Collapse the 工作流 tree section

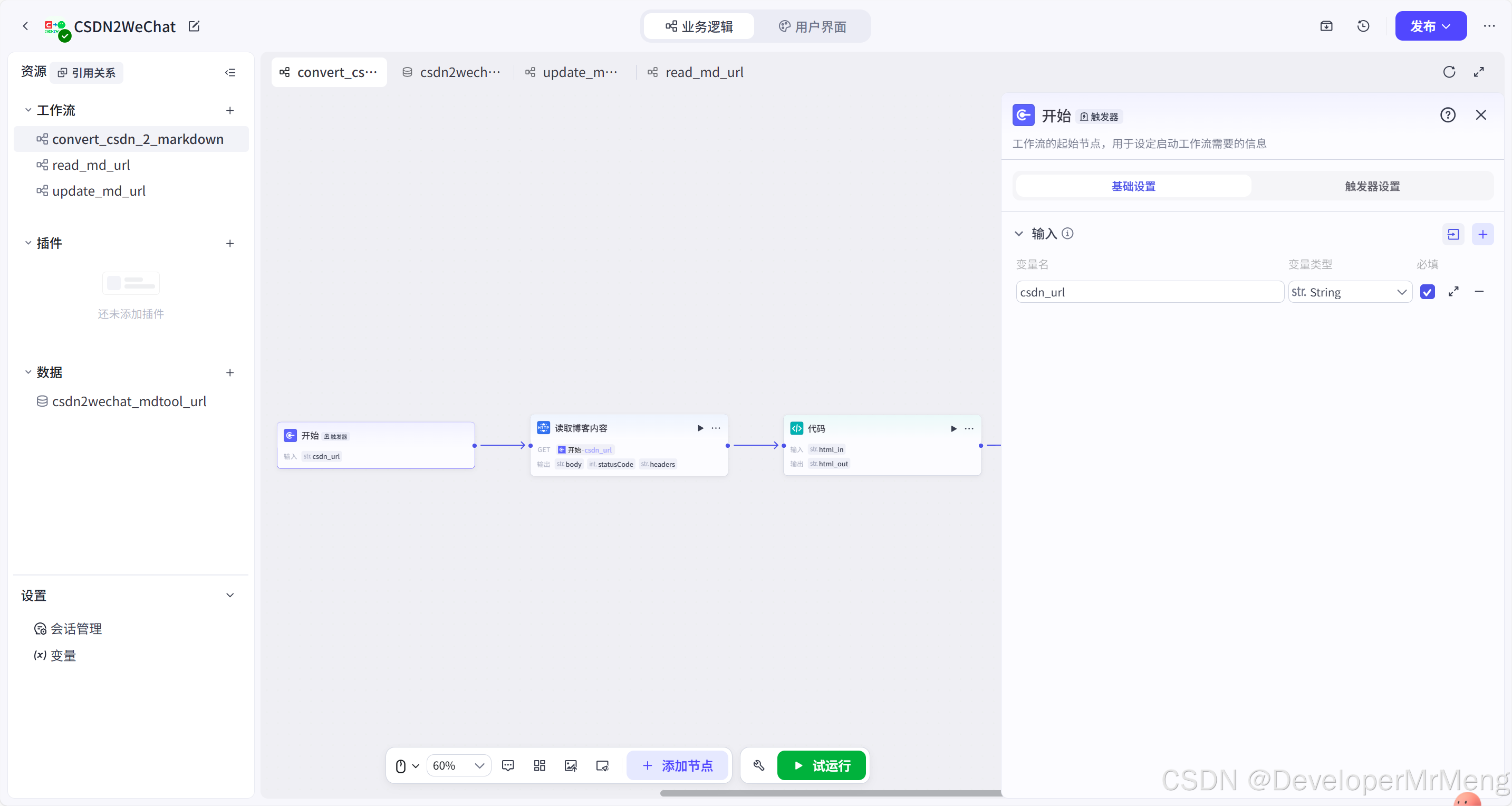tap(27, 110)
